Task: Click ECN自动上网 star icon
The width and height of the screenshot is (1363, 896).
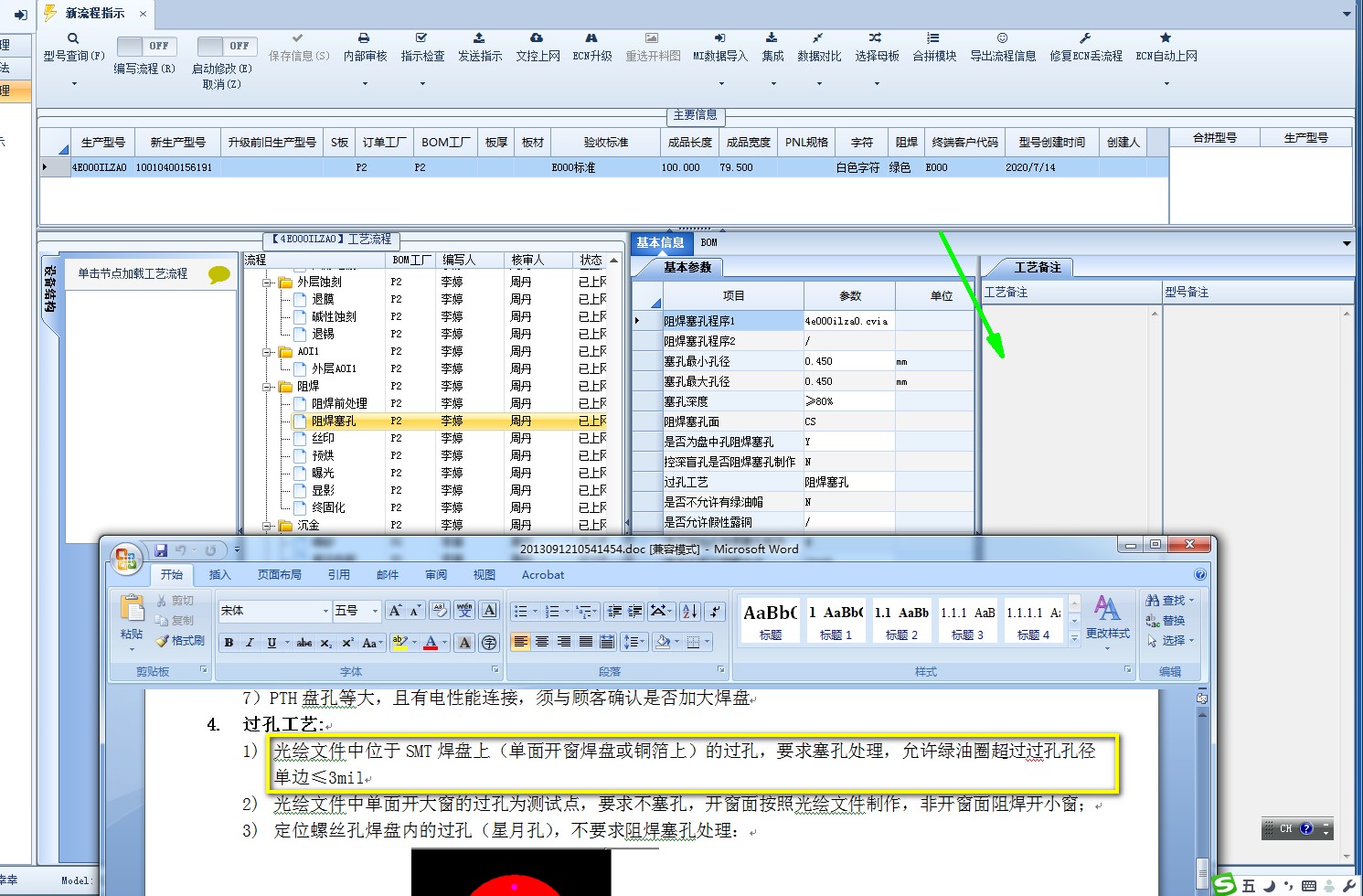Action: click(1166, 38)
